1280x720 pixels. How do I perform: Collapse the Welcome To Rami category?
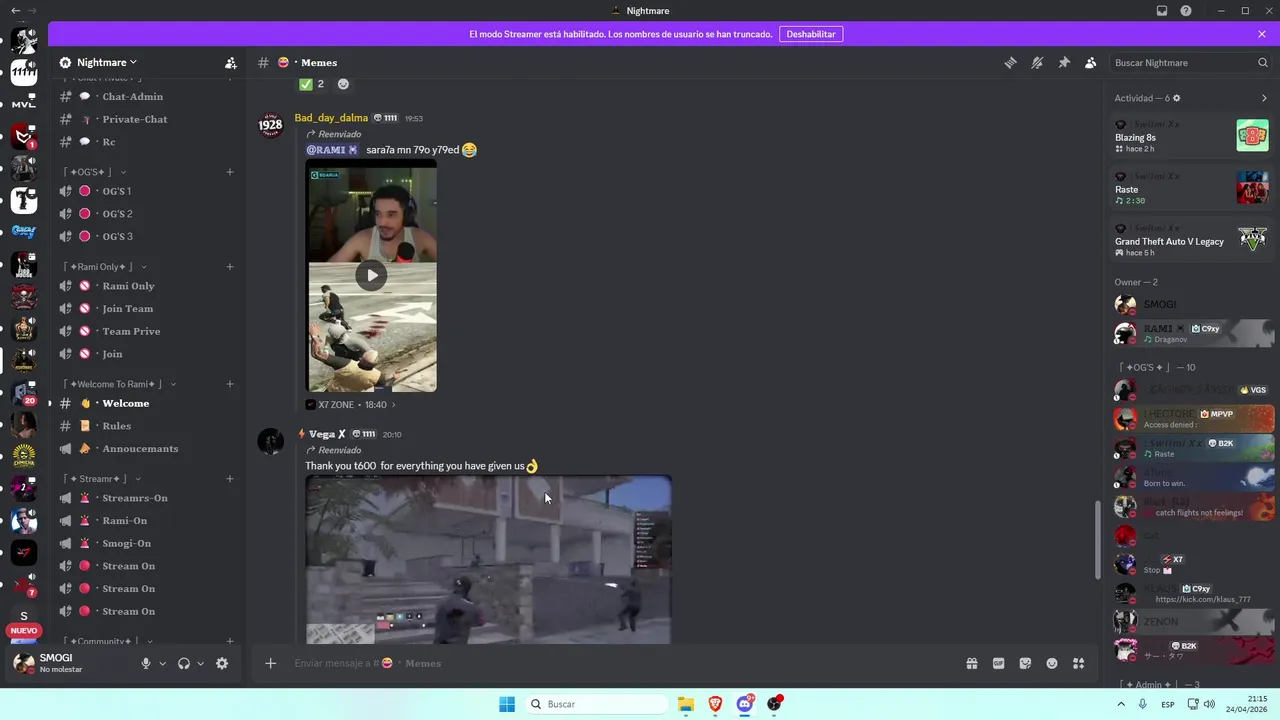(x=119, y=384)
